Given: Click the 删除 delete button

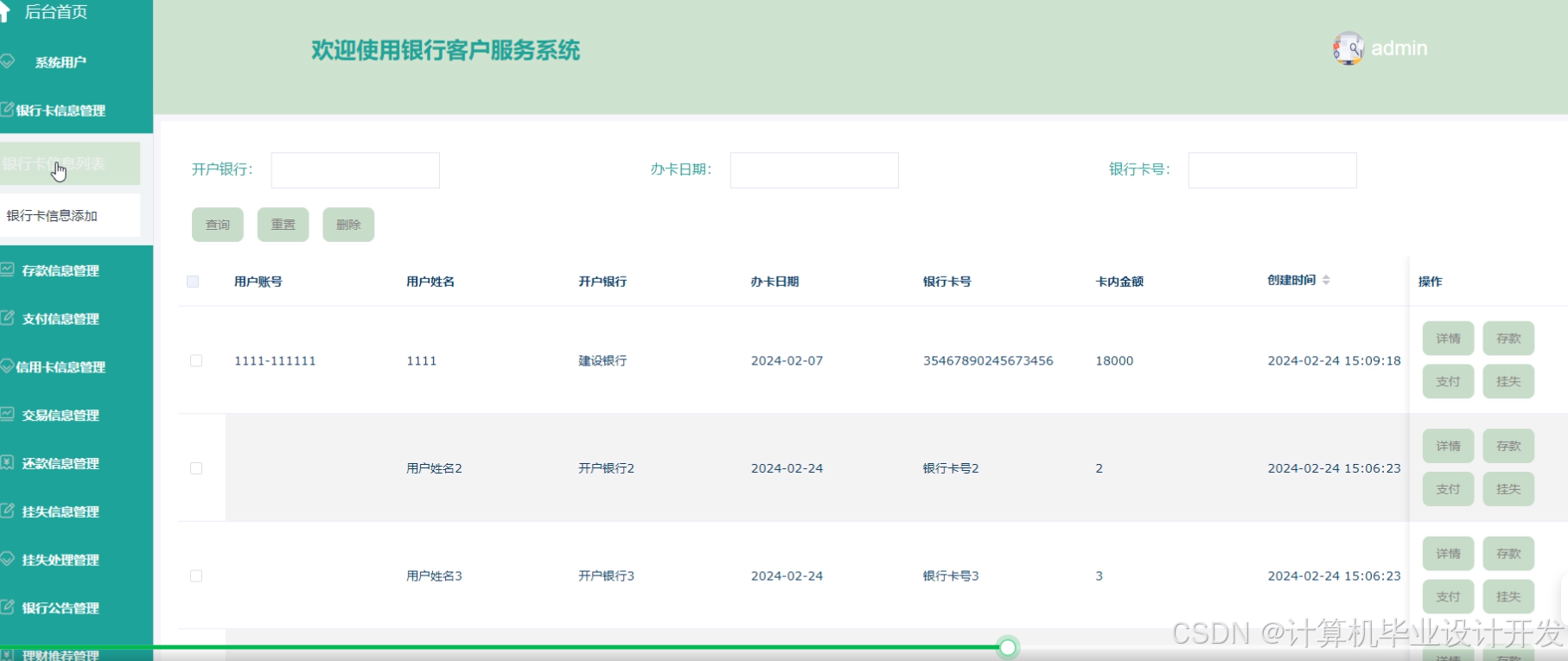Looking at the screenshot, I should pos(348,225).
